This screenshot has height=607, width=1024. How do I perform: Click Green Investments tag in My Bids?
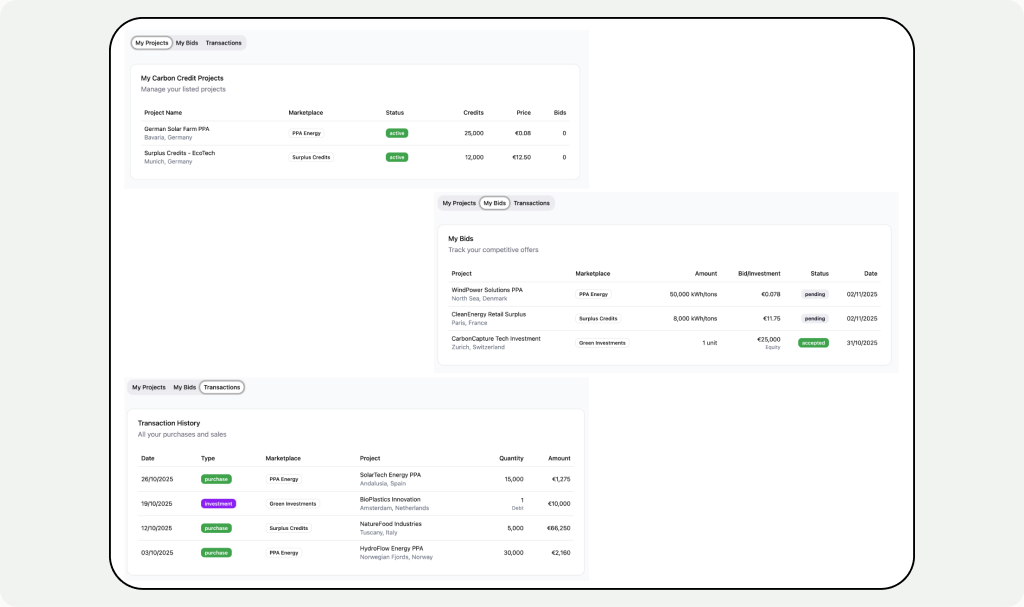pyautogui.click(x=602, y=343)
